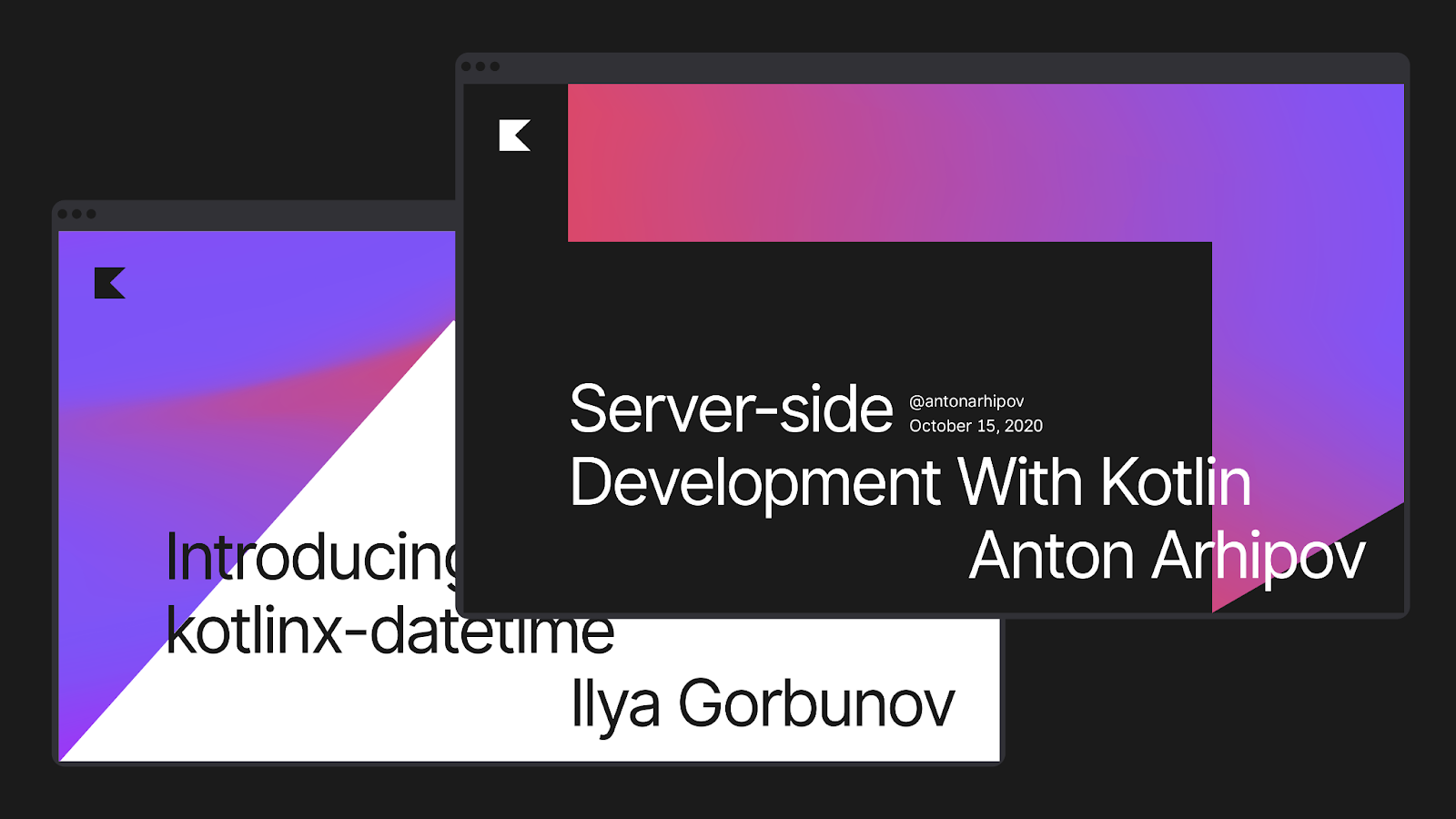Viewport: 1456px width, 819px height.
Task: Open the @antonarhipov handle
Action: coord(966,401)
